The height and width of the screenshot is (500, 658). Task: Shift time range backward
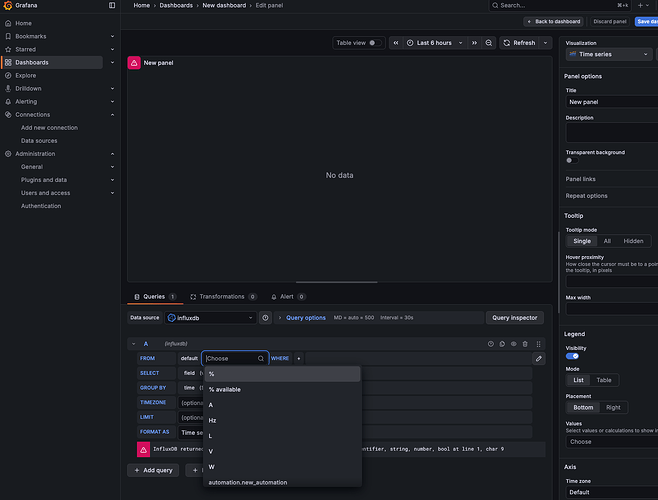click(396, 43)
